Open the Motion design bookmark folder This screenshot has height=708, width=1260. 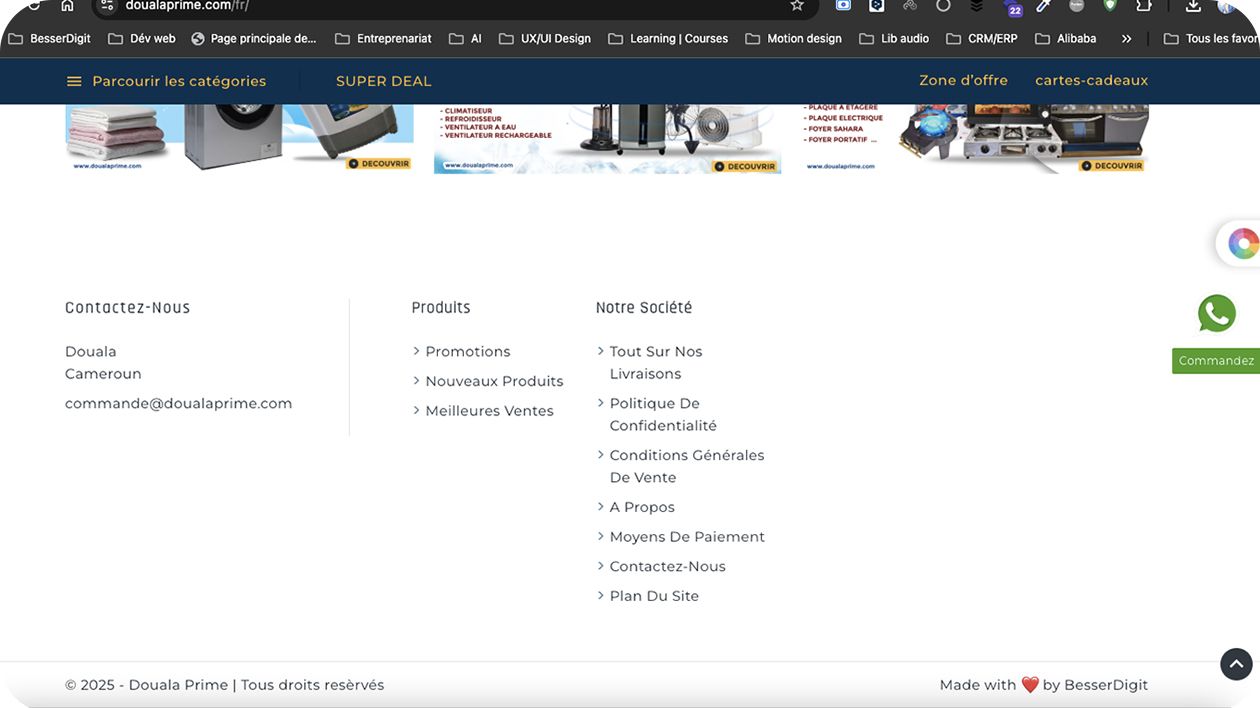[793, 39]
